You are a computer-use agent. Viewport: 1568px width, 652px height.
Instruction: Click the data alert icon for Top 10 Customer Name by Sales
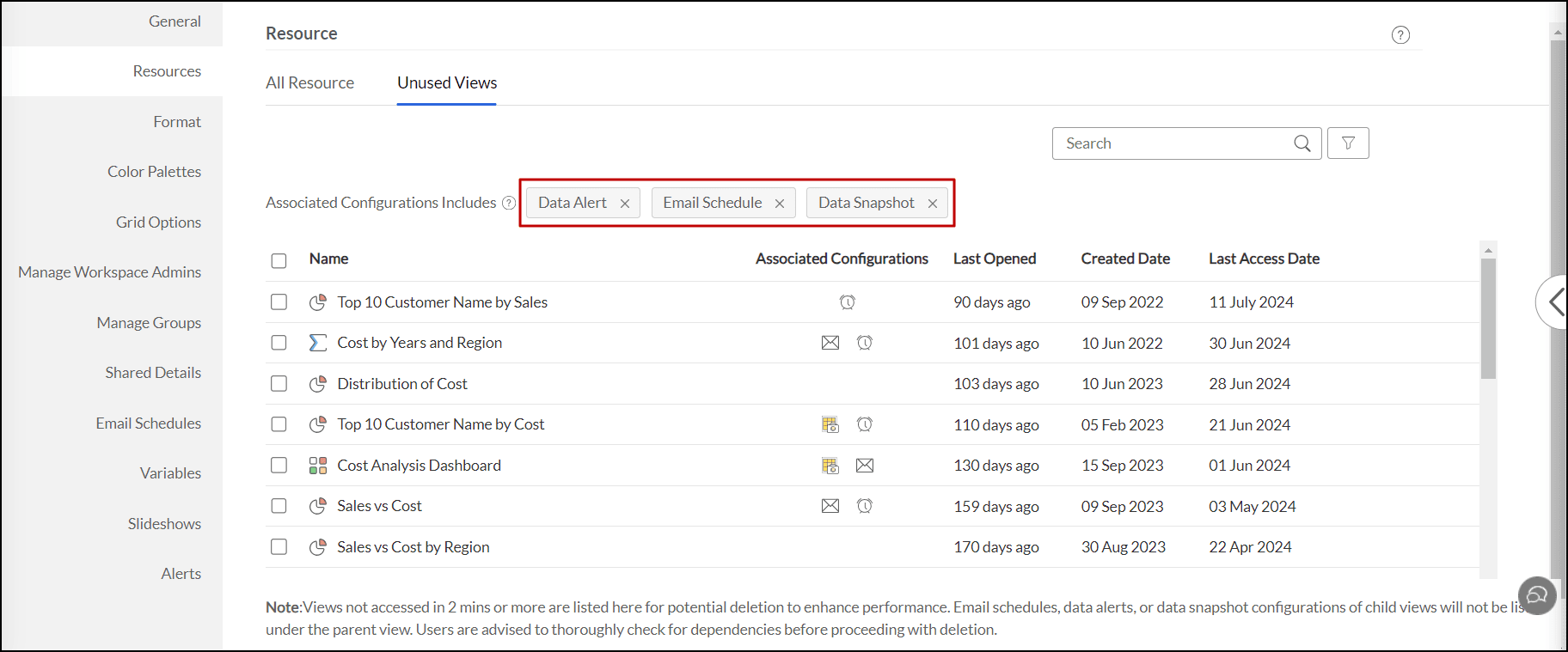click(848, 302)
